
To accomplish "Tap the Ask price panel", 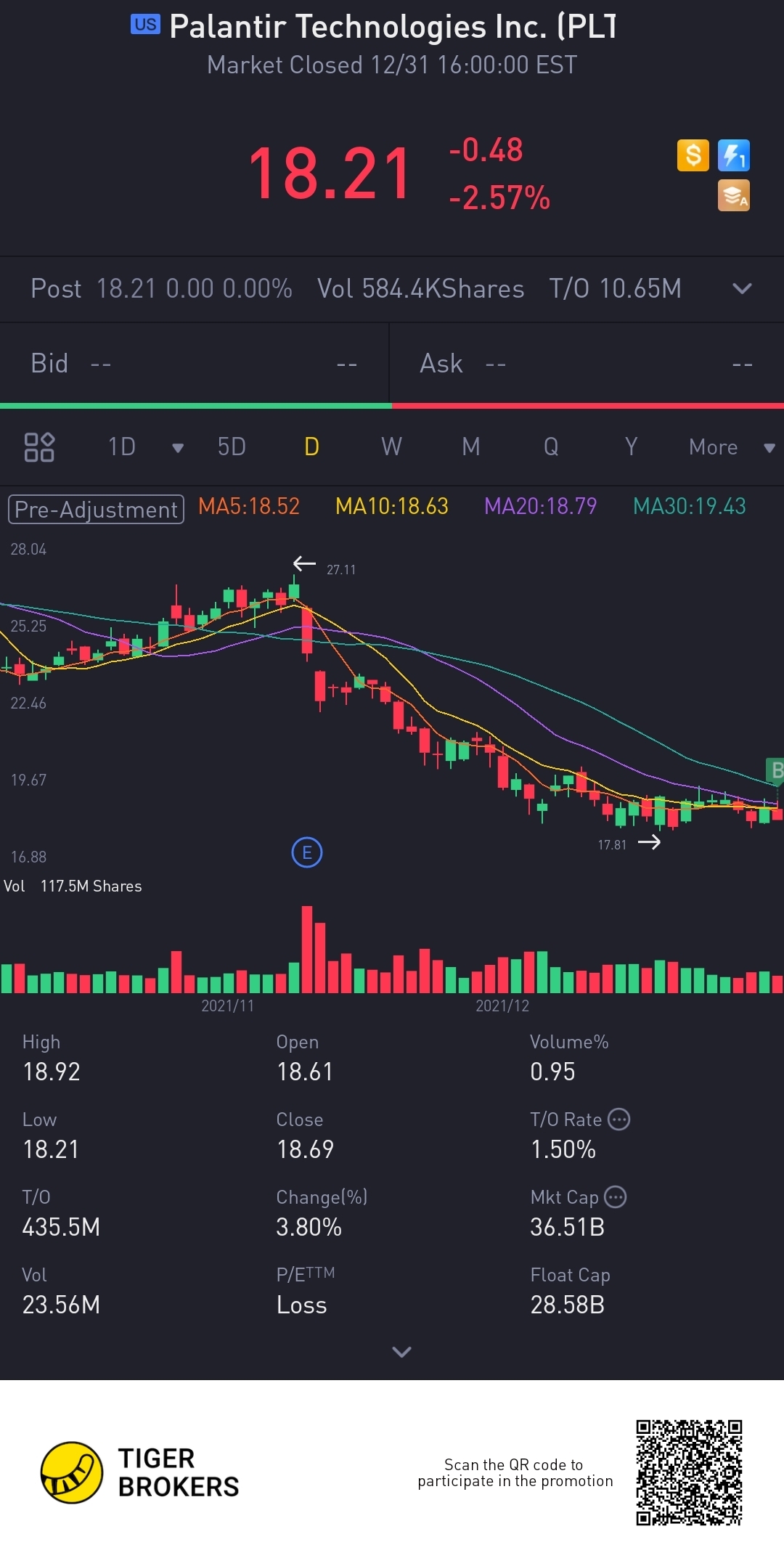I will click(587, 363).
